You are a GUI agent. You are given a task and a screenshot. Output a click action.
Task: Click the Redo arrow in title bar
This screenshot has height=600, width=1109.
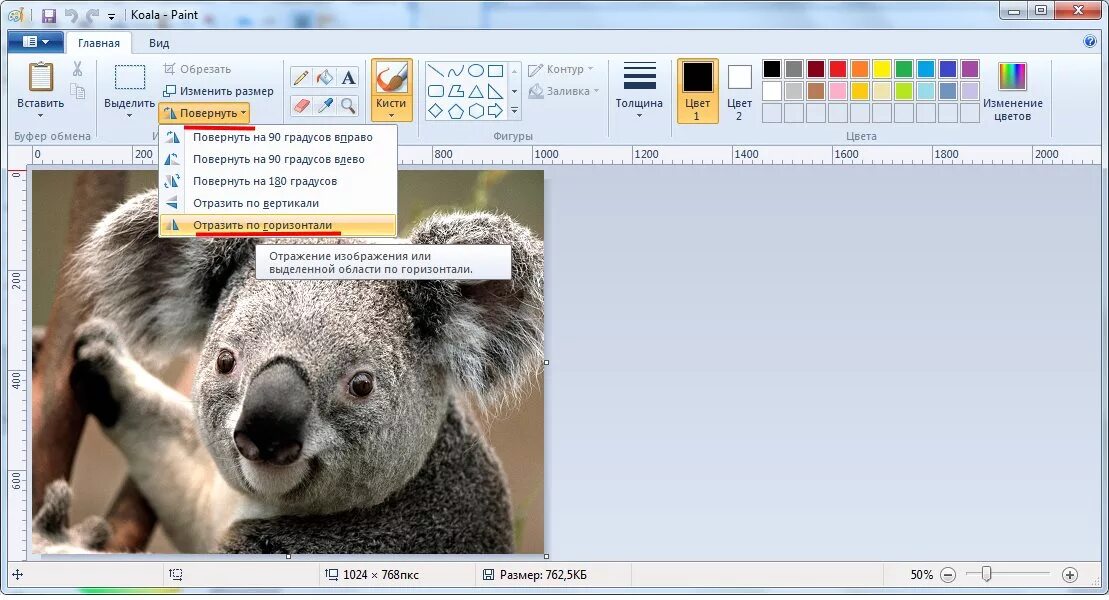click(x=92, y=15)
